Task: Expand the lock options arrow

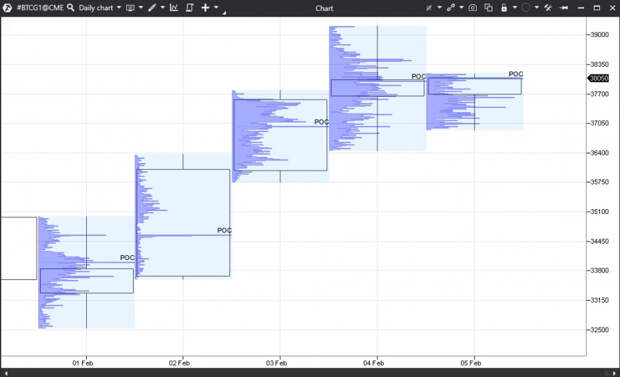Action: [x=514, y=8]
